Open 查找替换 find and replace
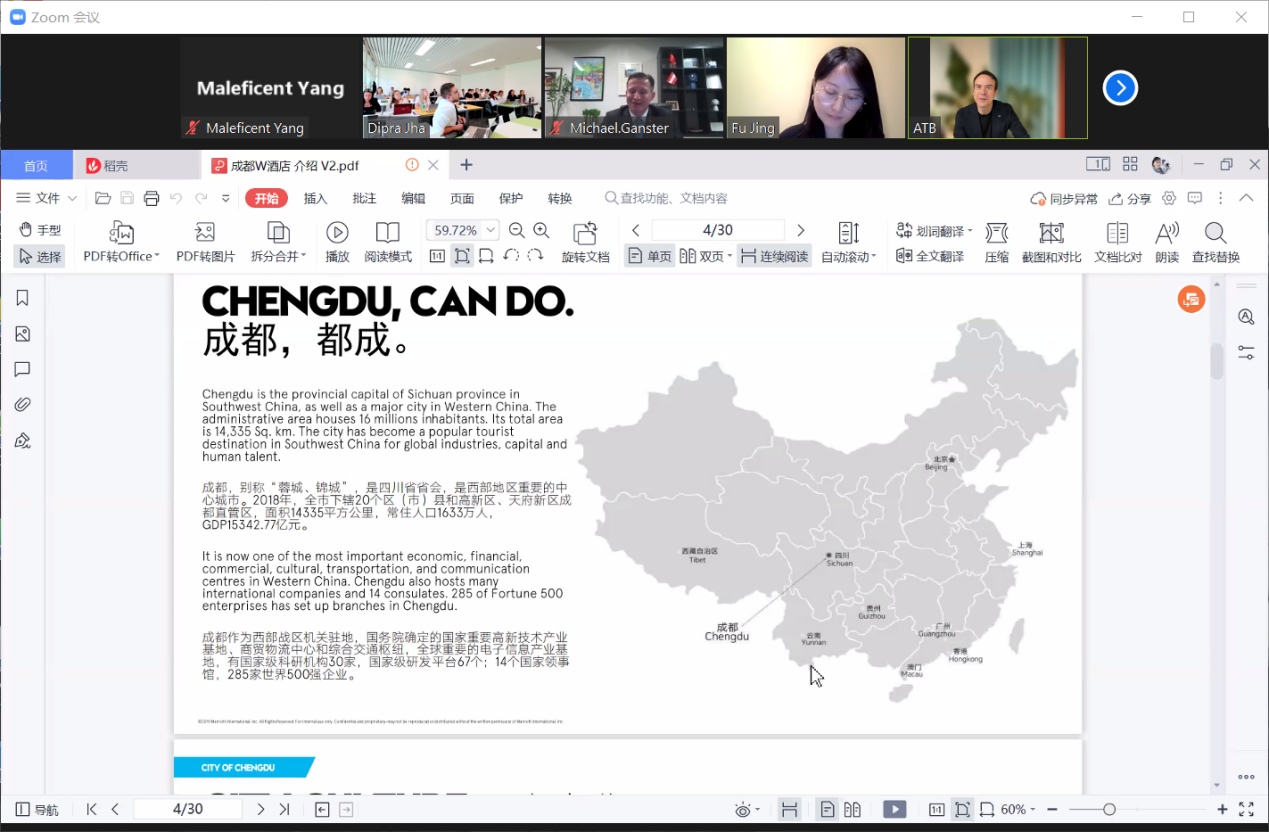This screenshot has height=832, width=1269. tap(1215, 243)
